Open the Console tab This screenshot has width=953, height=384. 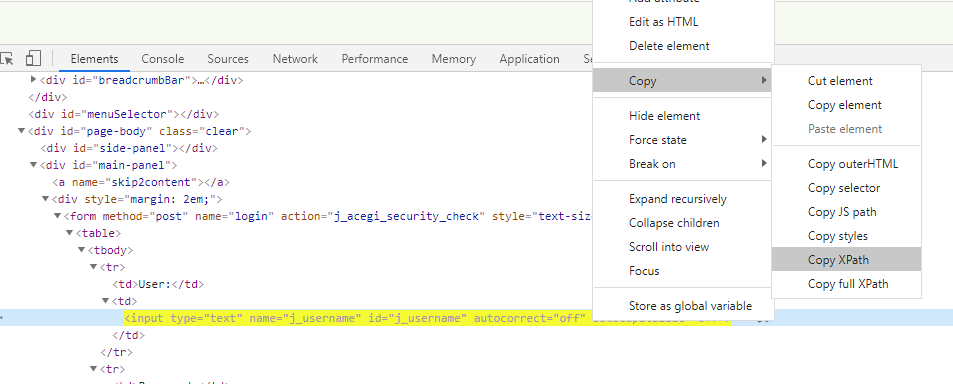click(163, 59)
